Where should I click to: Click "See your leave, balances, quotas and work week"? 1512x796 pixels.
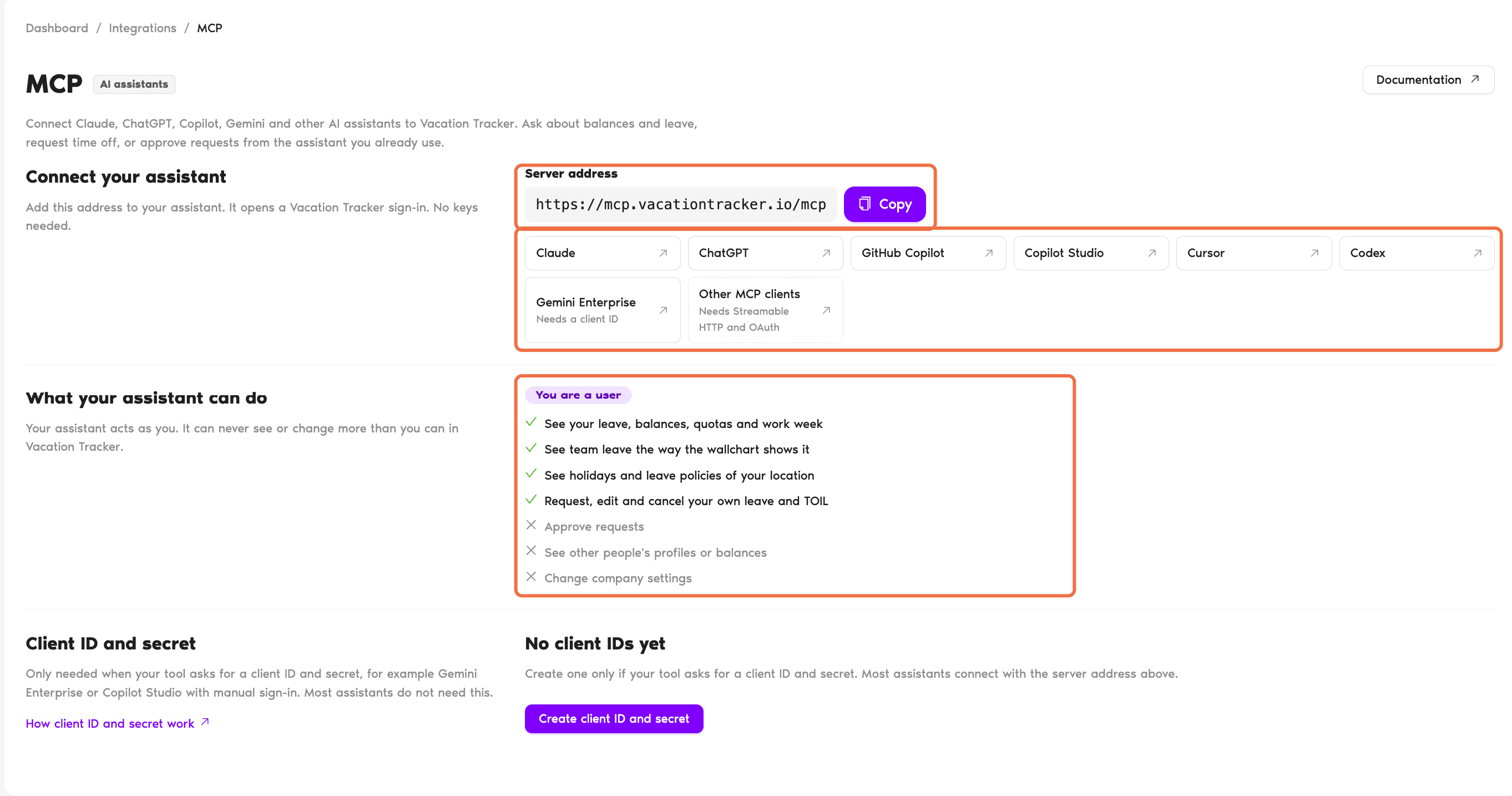pos(683,424)
